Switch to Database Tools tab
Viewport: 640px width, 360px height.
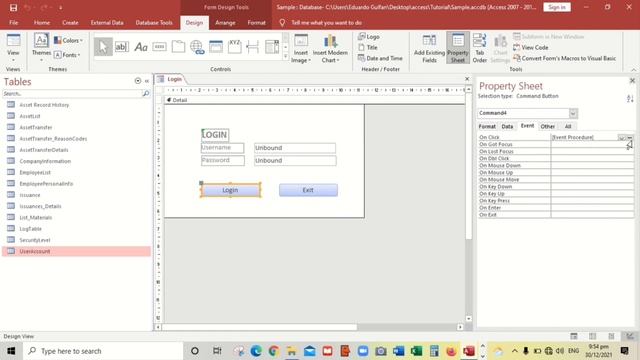coord(154,23)
